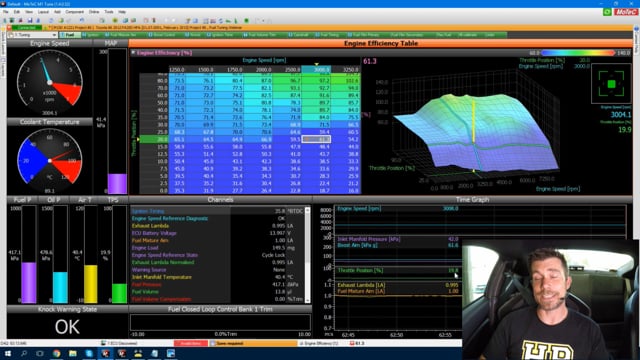The height and width of the screenshot is (360, 640).
Task: Click Engine Speed [rpm] trace in Time Graph
Action: (x=359, y=209)
